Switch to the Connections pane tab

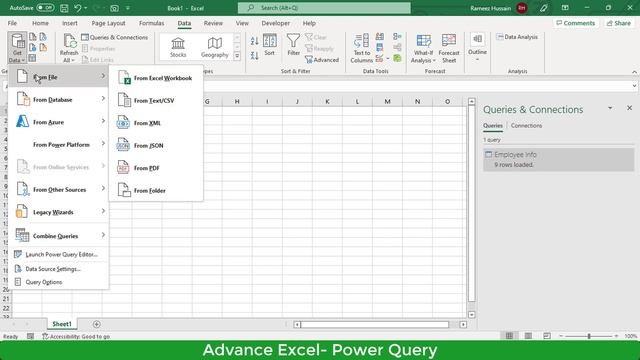pyautogui.click(x=526, y=126)
